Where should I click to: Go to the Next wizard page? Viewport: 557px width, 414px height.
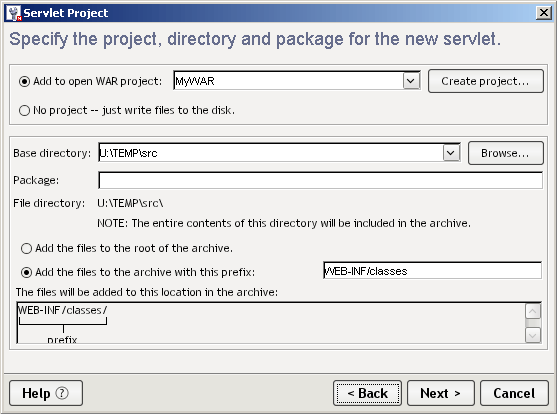[x=440, y=393]
